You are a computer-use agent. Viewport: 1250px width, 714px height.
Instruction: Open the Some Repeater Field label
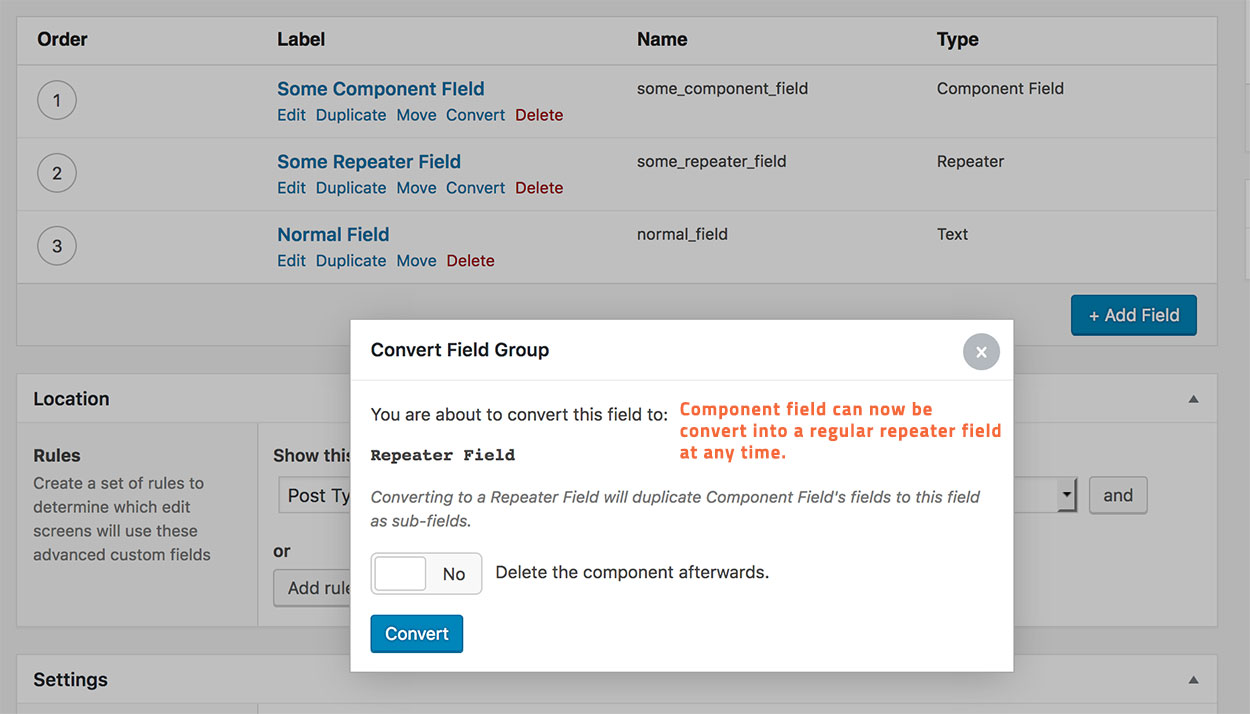368,162
